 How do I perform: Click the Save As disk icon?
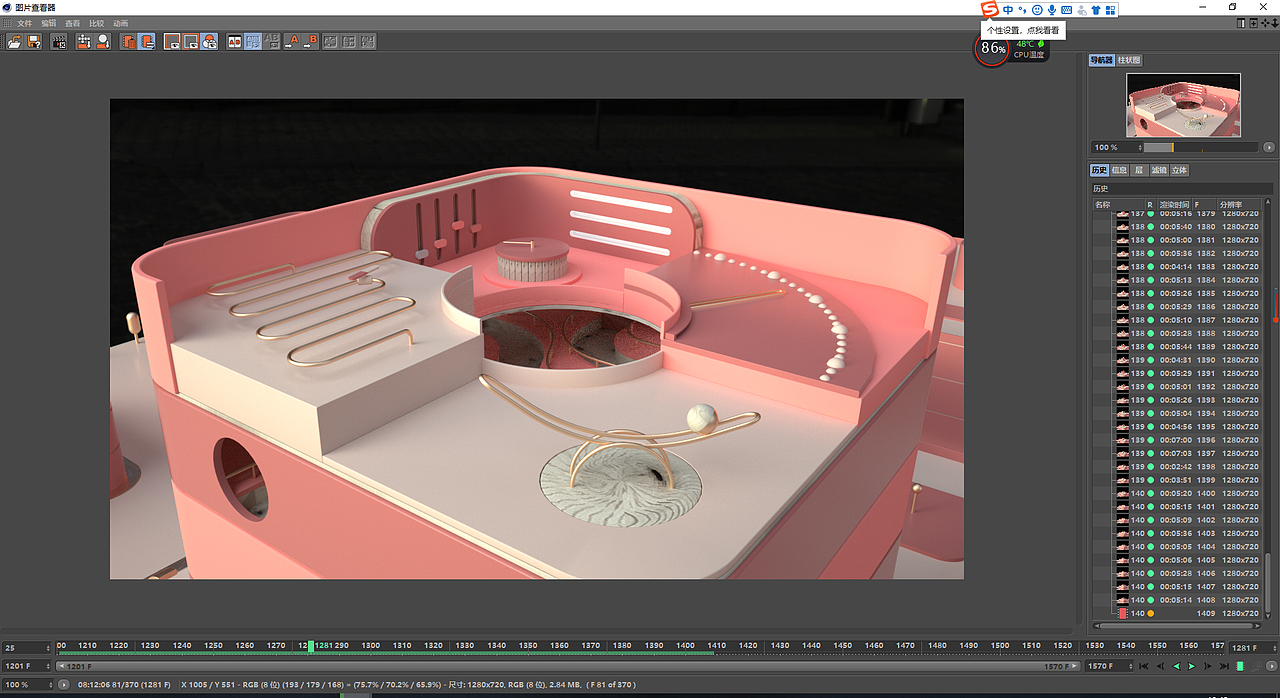pyautogui.click(x=33, y=42)
